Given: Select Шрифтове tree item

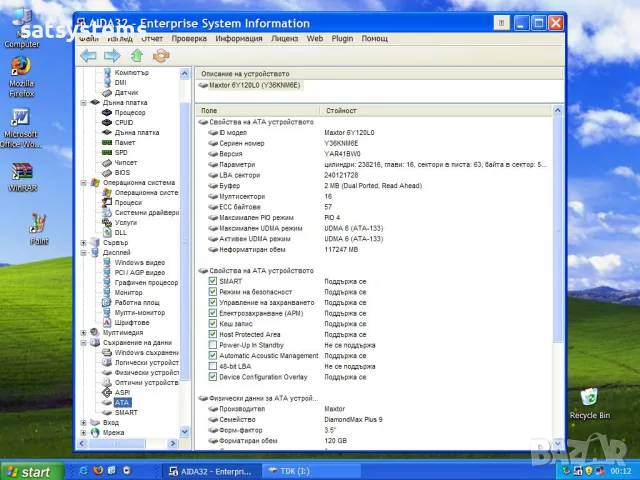Looking at the screenshot, I should (x=132, y=322).
